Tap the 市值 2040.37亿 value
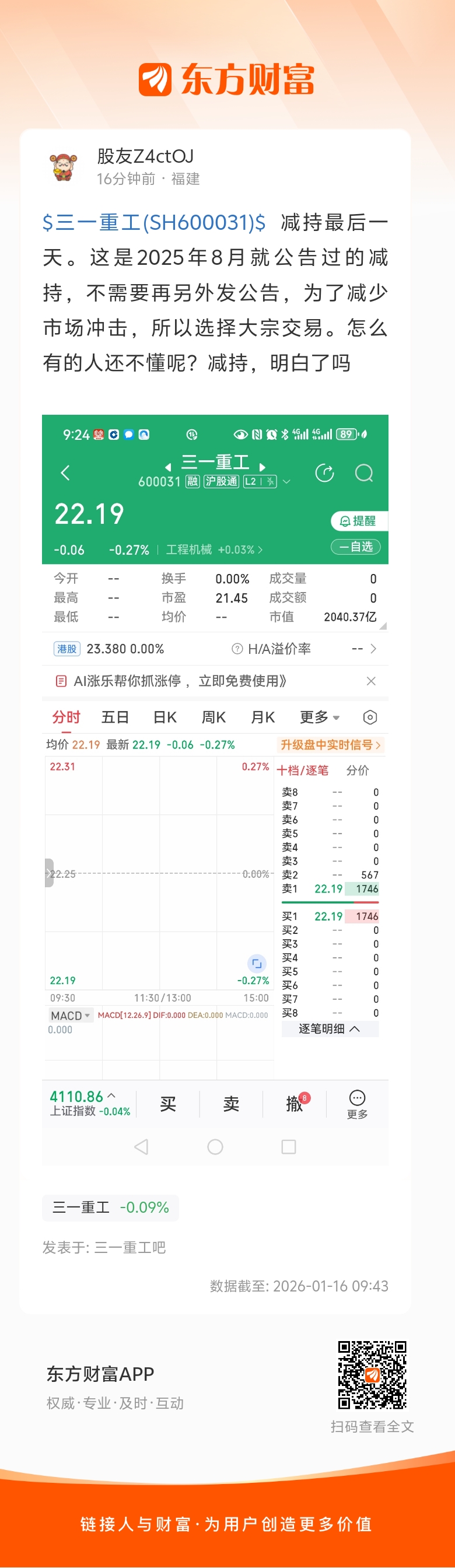This screenshot has width=455, height=1568. (x=350, y=617)
